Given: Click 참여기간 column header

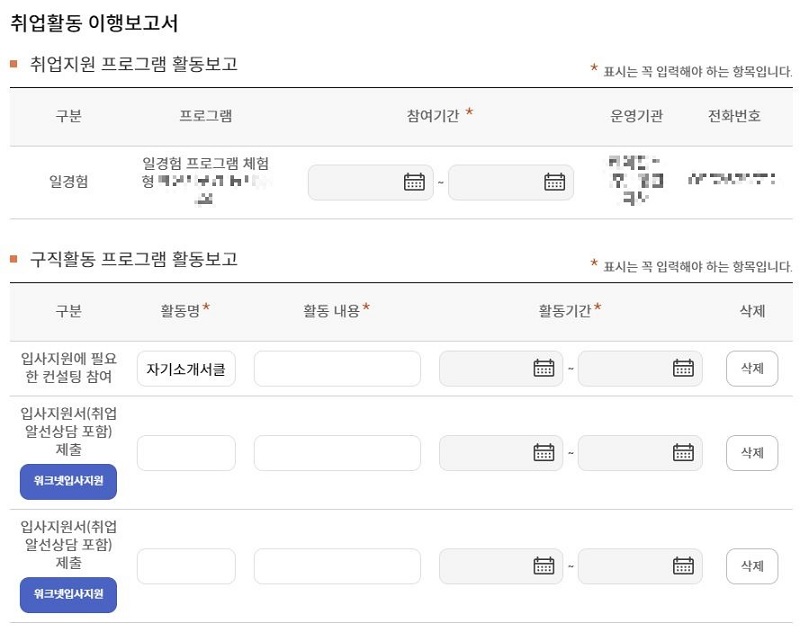Looking at the screenshot, I should click(x=433, y=116).
